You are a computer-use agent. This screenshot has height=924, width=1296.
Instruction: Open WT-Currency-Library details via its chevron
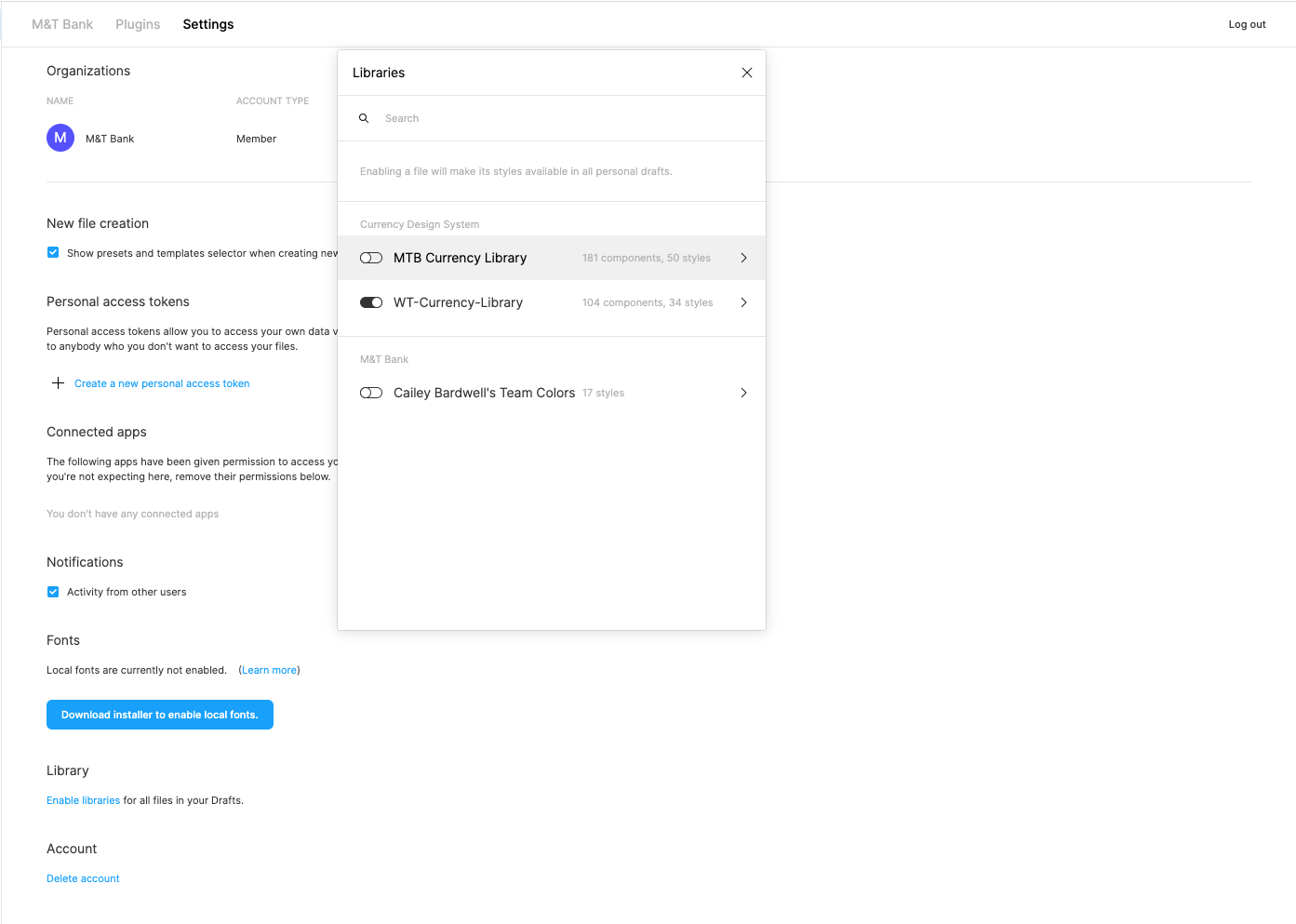(743, 302)
